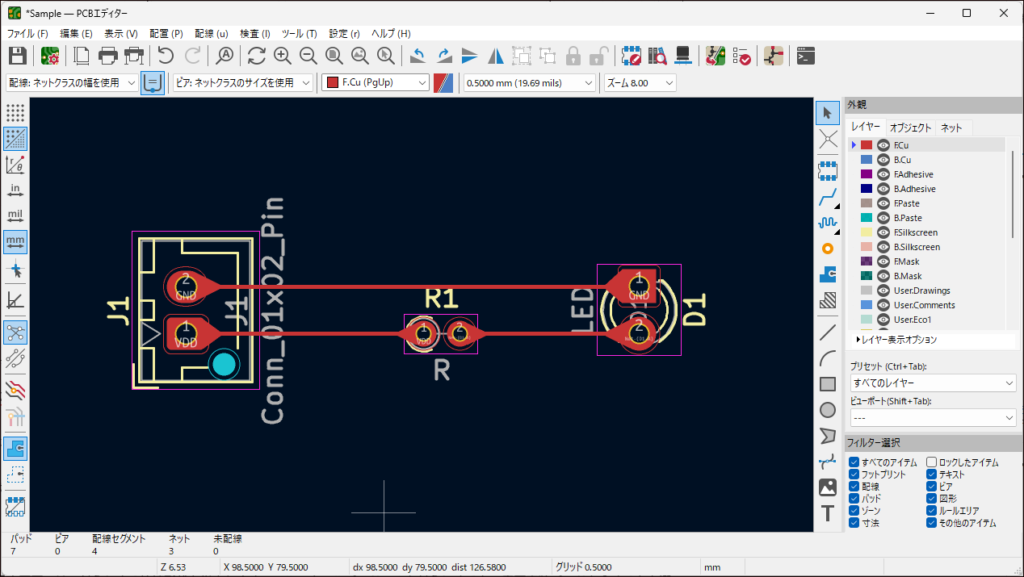Open the Scripting Console icon

pyautogui.click(x=808, y=56)
